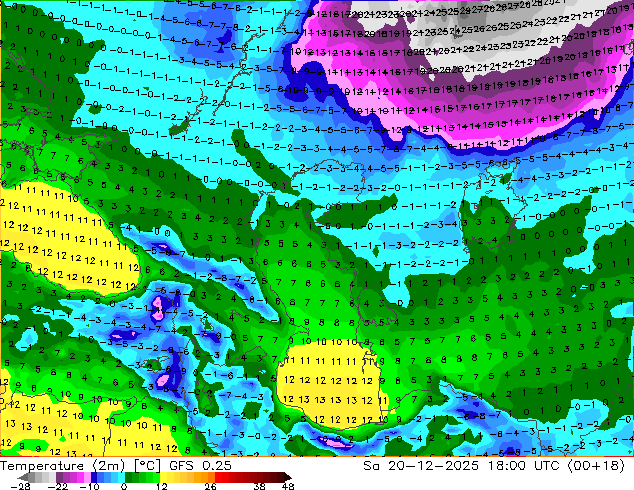
Task: Click the dark maroon arrow at legend's hot end
Action: [287, 477]
